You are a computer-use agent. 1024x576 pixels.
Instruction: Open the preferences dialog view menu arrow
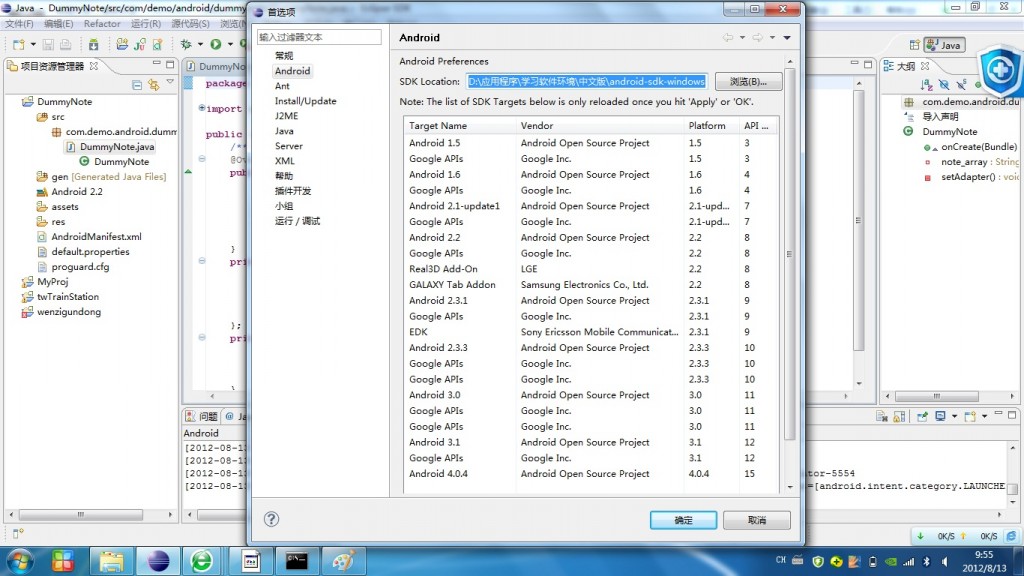tap(787, 38)
